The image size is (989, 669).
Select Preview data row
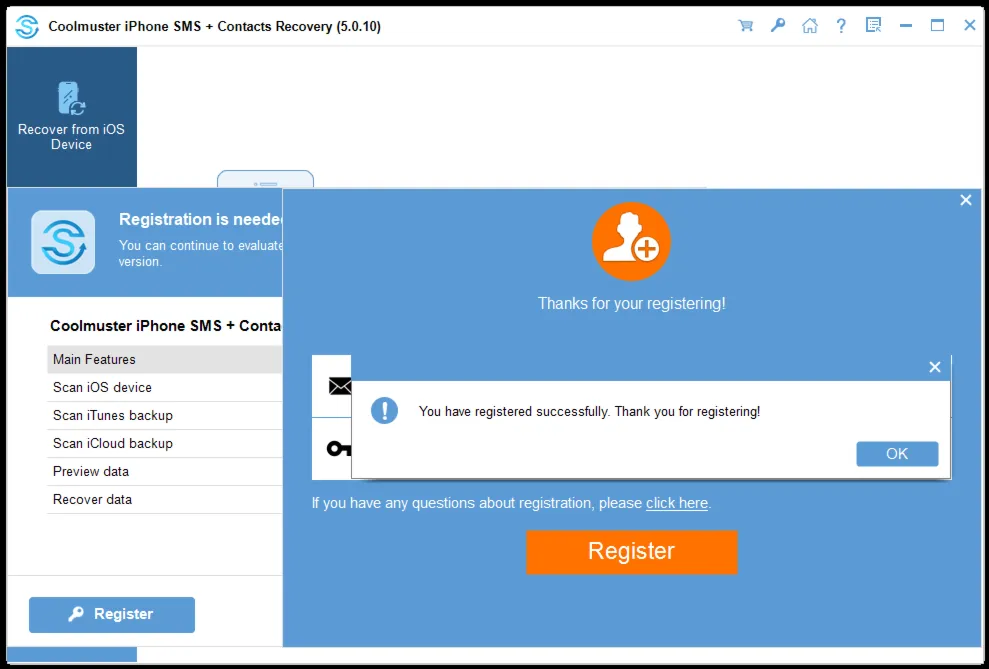165,472
